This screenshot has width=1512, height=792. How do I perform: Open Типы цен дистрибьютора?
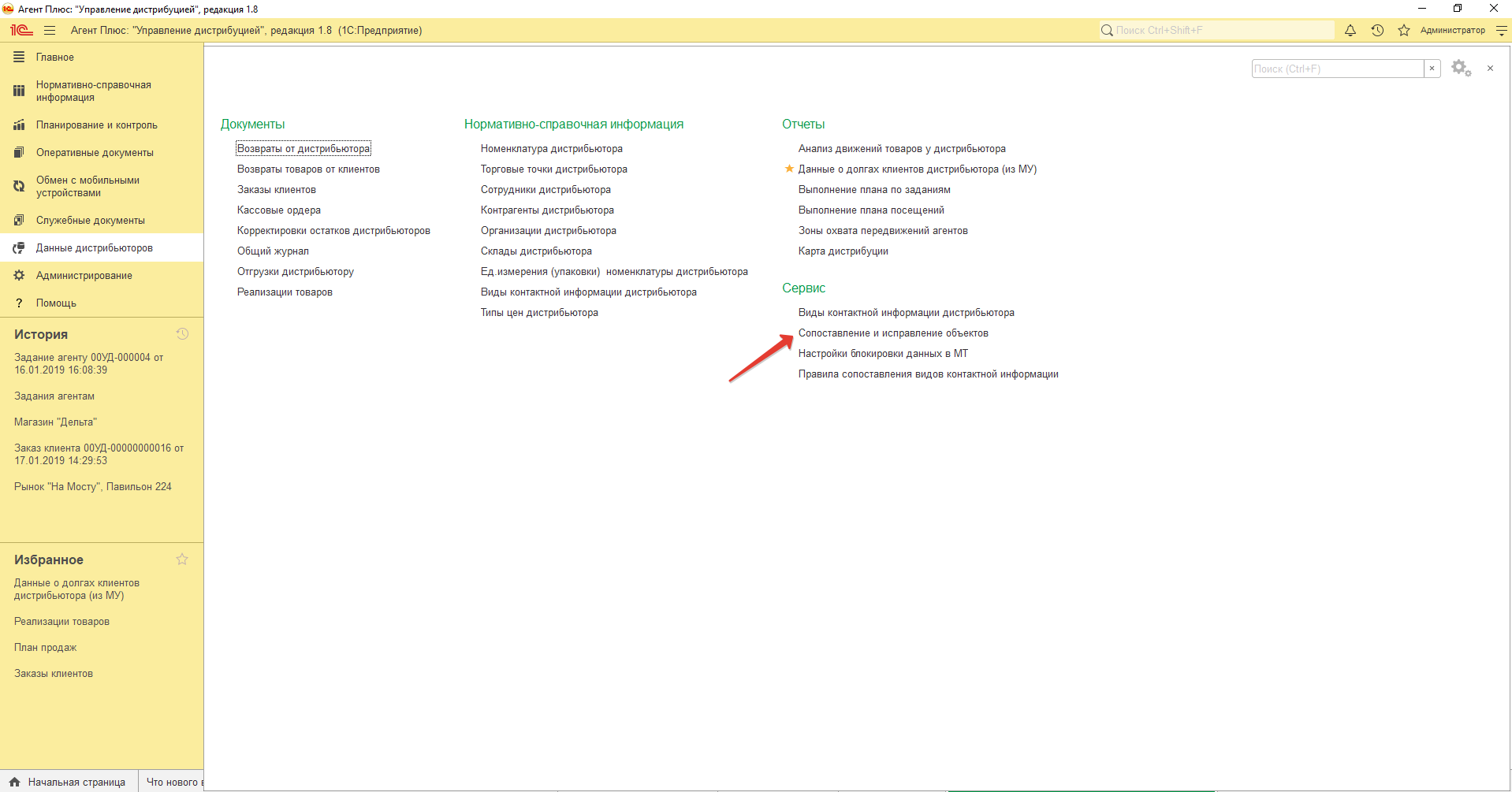[x=539, y=312]
